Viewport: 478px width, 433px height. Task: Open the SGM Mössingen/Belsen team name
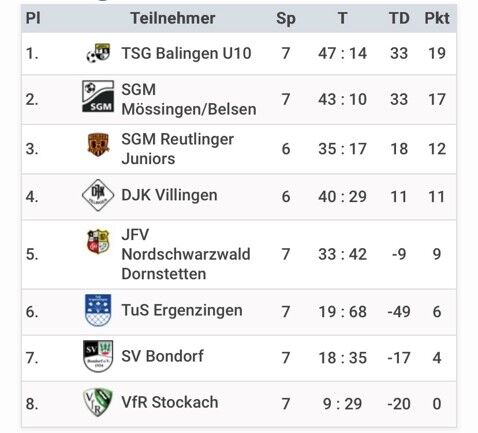click(189, 99)
